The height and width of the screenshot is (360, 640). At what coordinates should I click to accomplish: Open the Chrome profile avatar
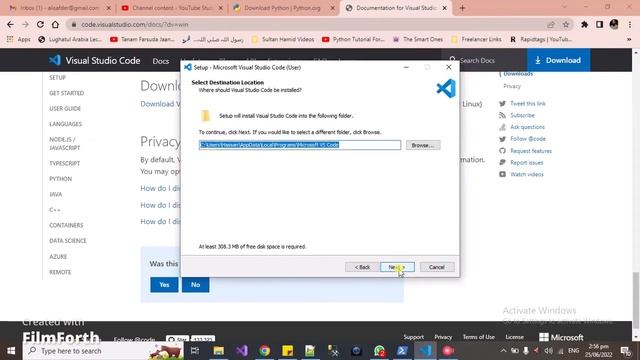(614, 24)
